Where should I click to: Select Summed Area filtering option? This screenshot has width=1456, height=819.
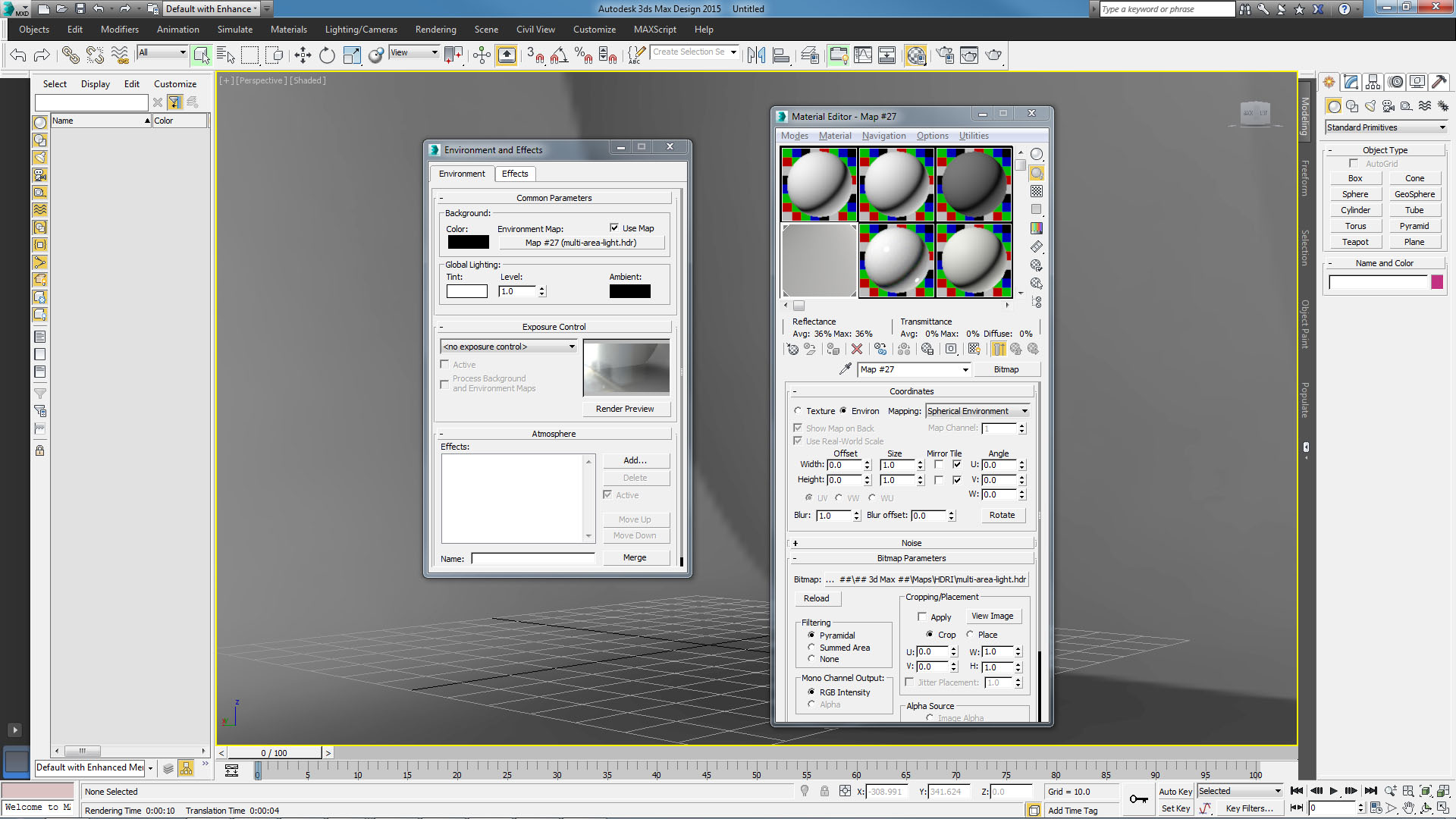(811, 647)
